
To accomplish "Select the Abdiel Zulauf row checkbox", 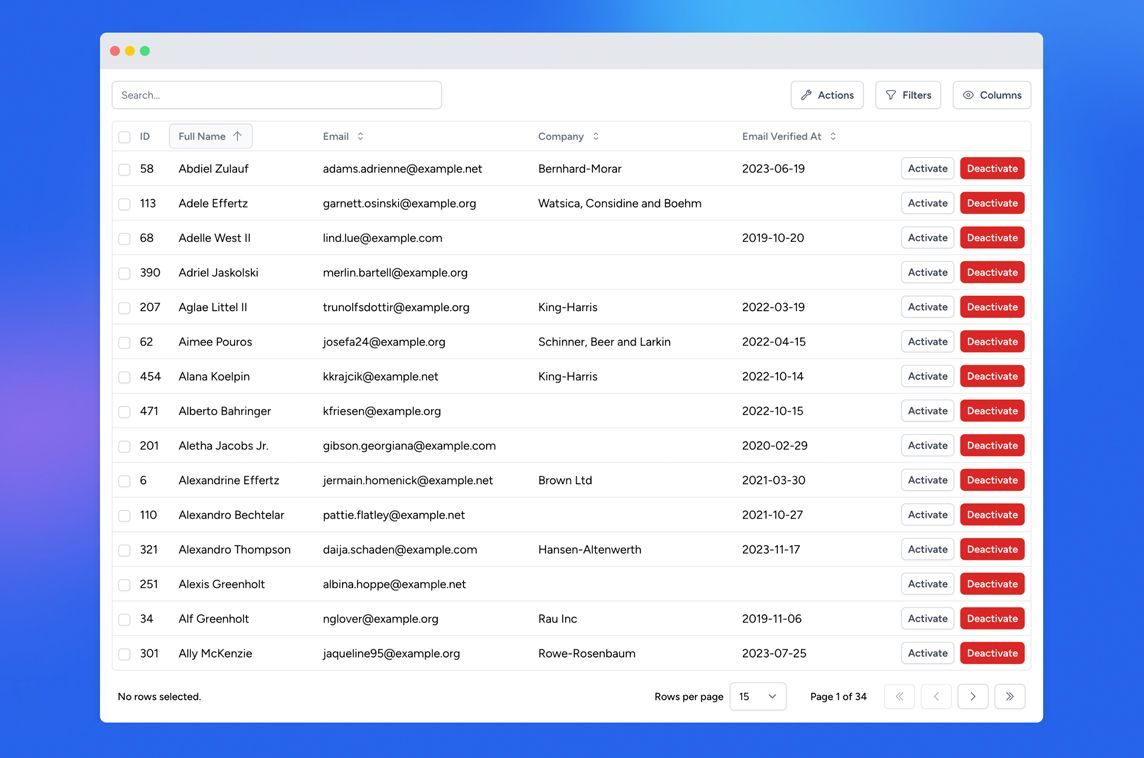I will pyautogui.click(x=124, y=169).
